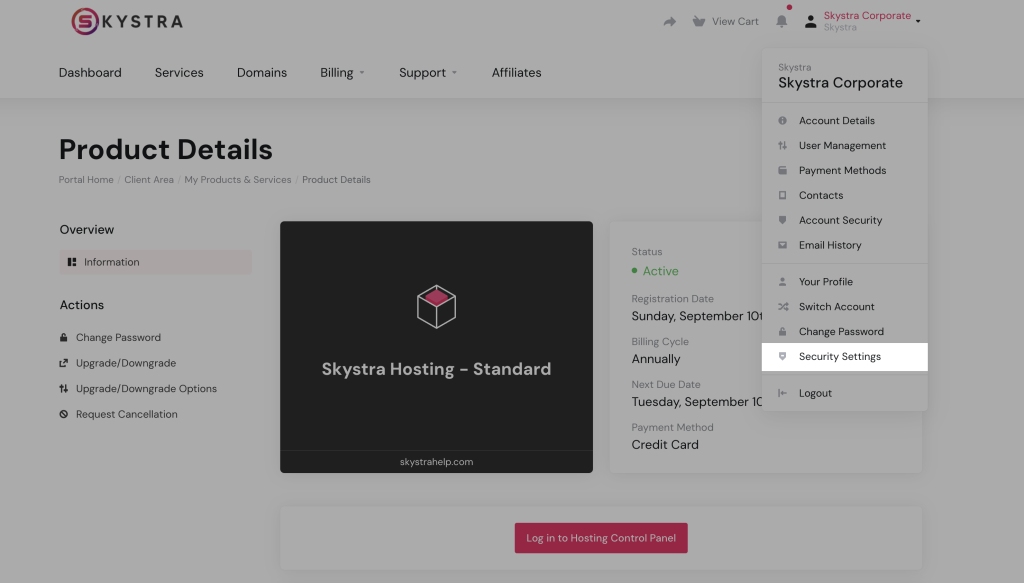Viewport: 1024px width, 583px height.
Task: Click the share arrow icon in header
Action: 670,22
